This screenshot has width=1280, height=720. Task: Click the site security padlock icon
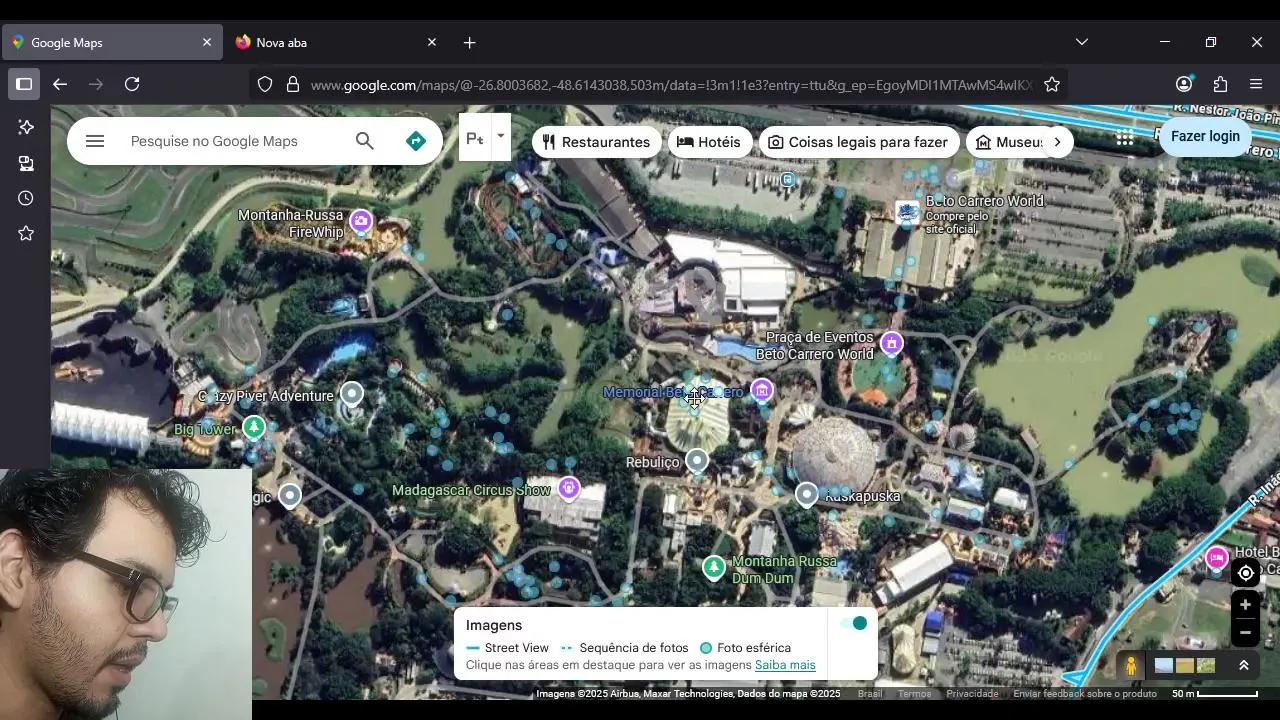click(293, 85)
